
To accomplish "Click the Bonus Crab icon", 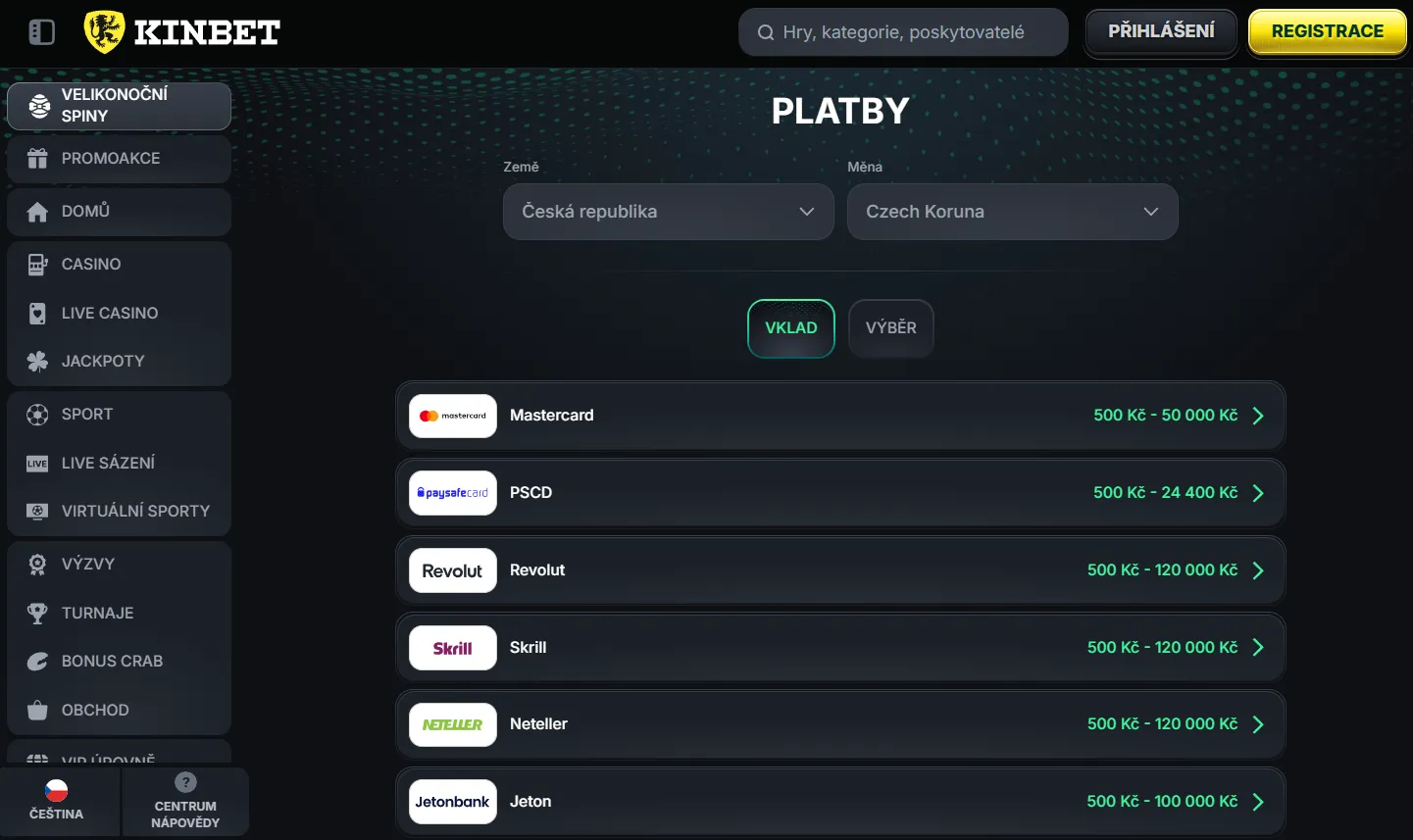I will tap(35, 661).
